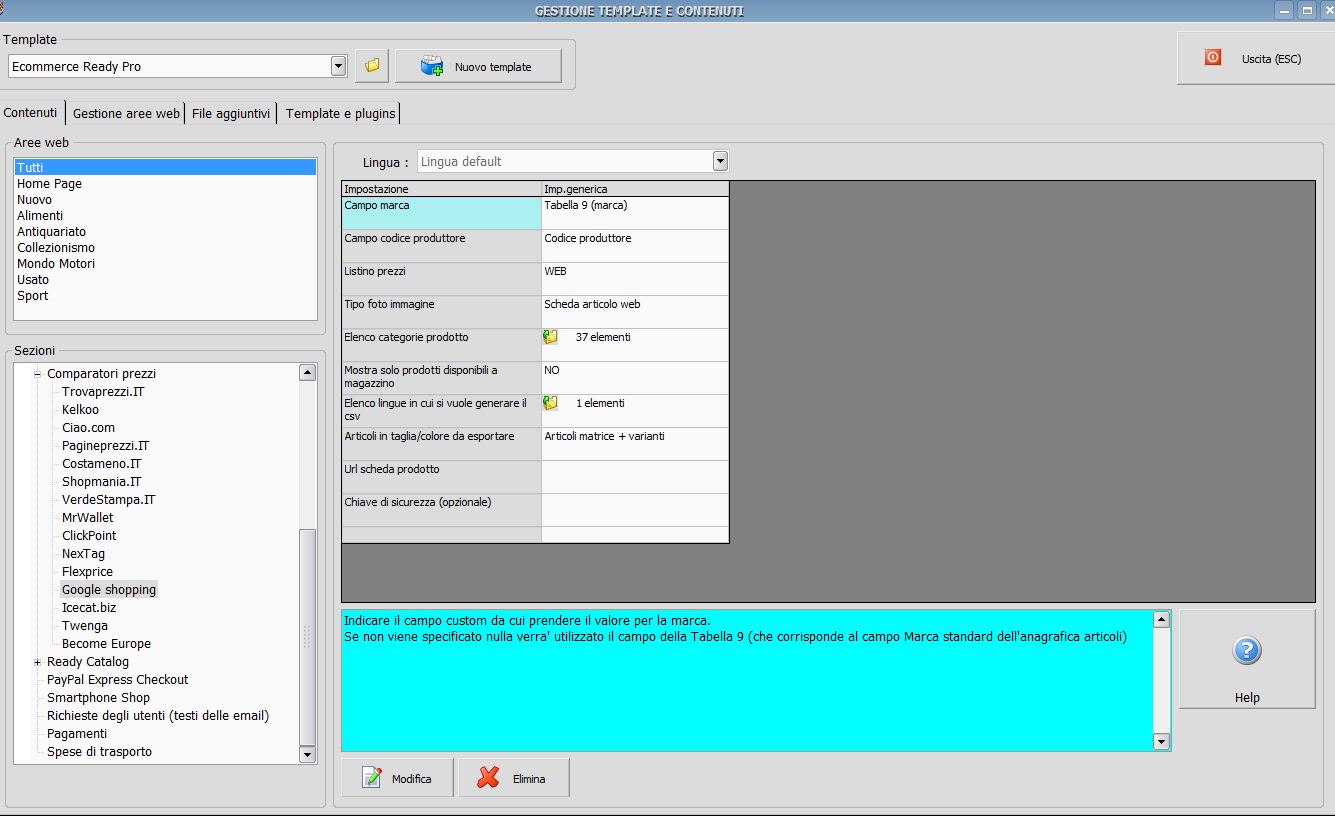Click the description box scroll-down arrow
The image size is (1335, 816).
coord(1161,742)
